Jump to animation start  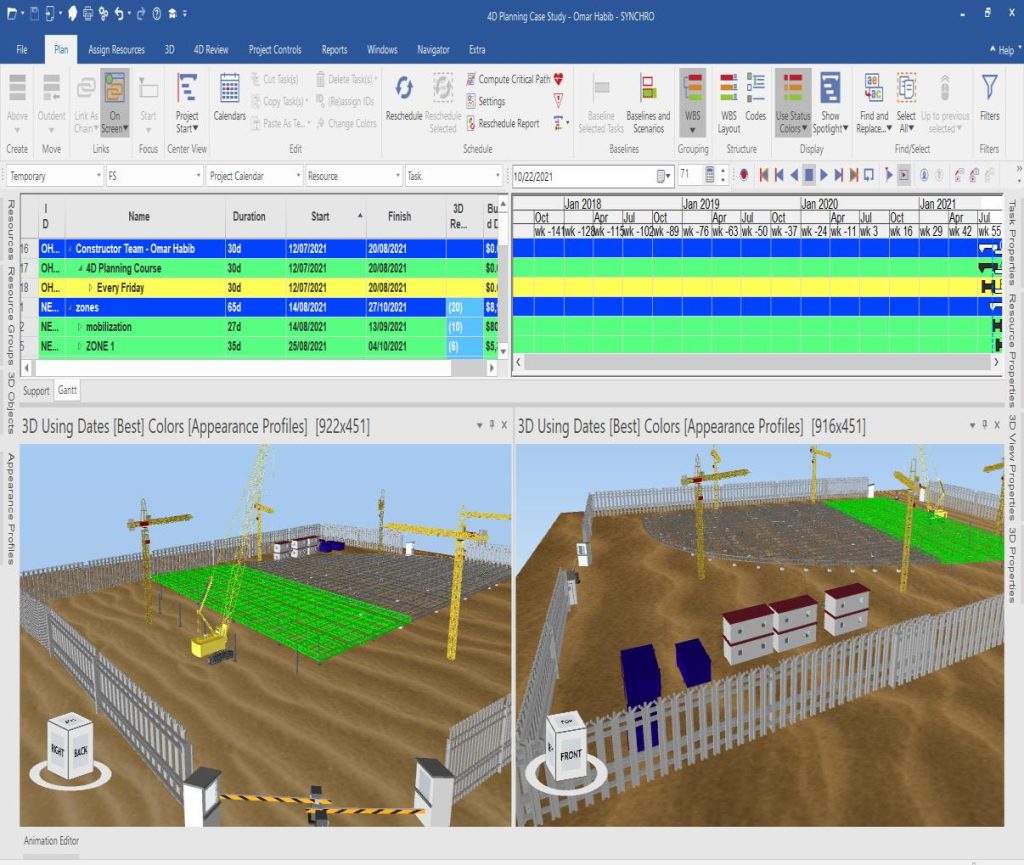pos(763,175)
